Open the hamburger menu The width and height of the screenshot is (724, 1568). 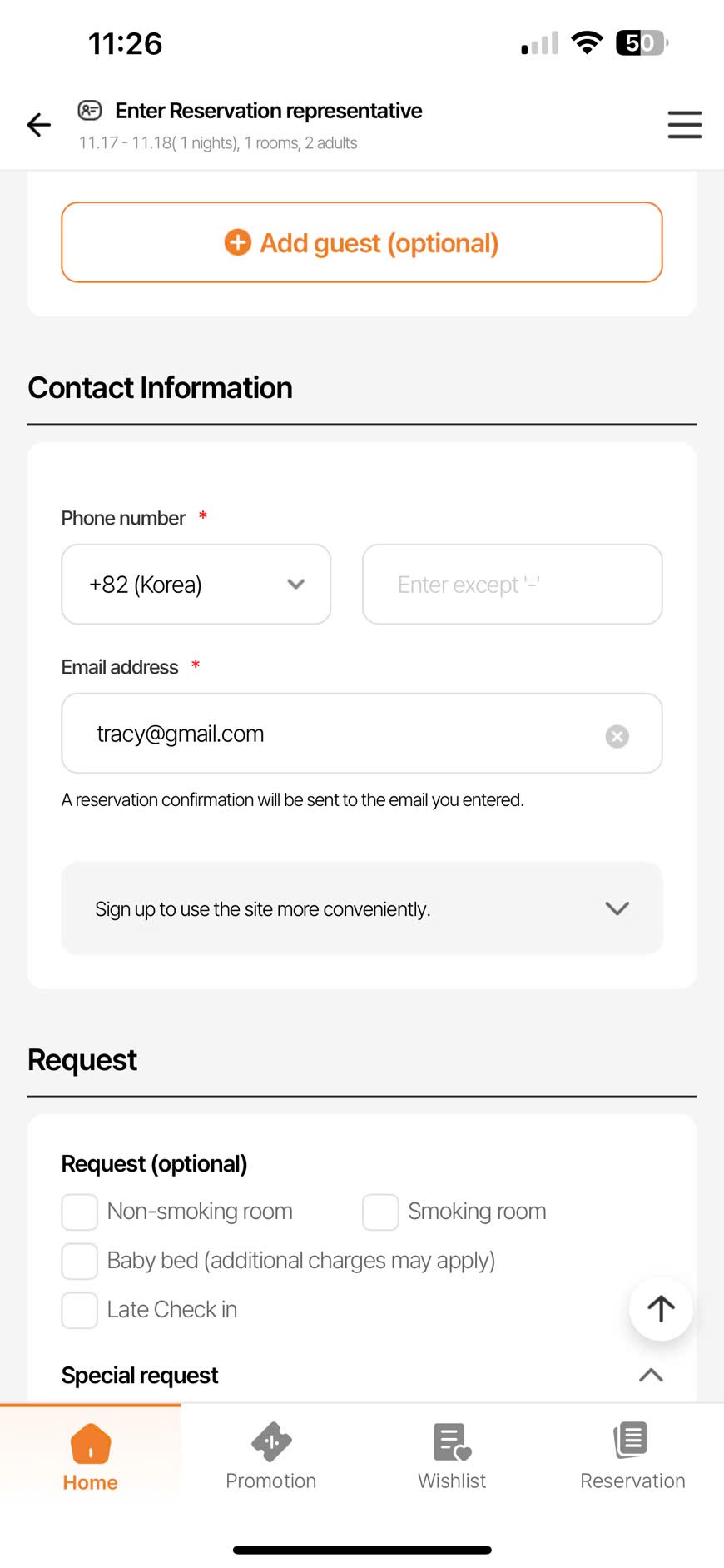684,125
